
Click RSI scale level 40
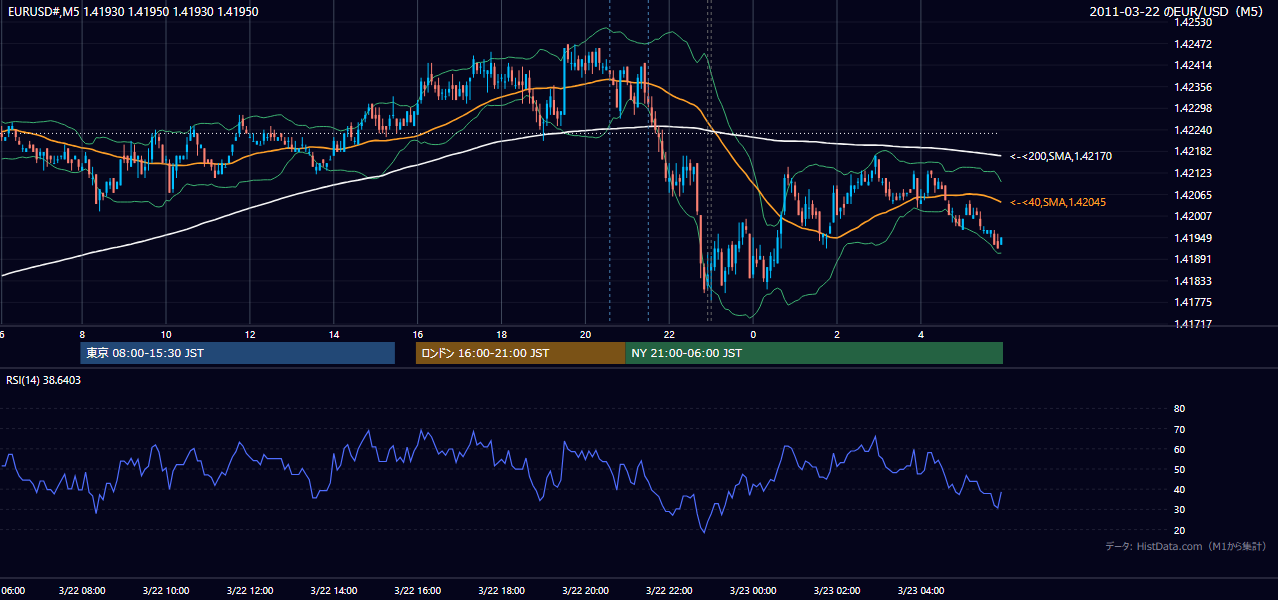pos(1179,490)
